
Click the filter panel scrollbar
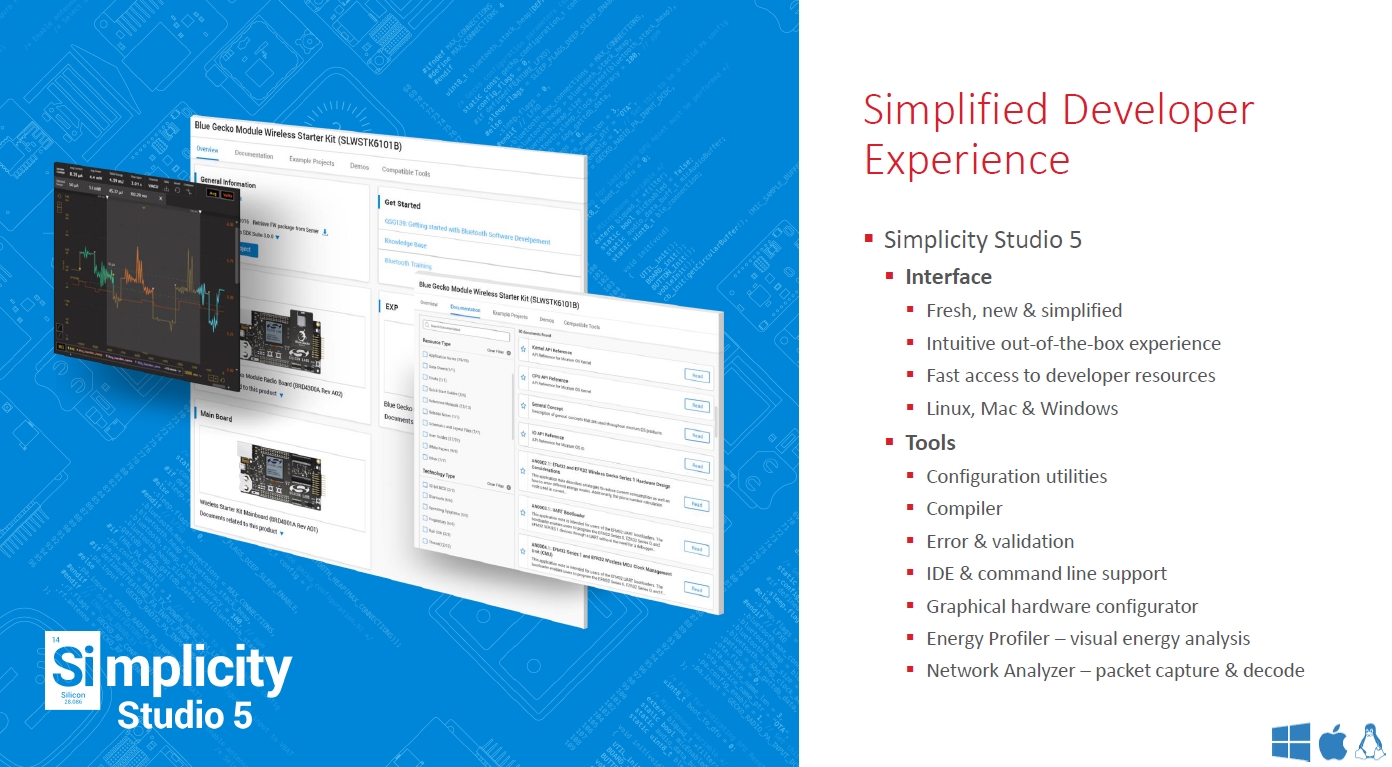[513, 405]
